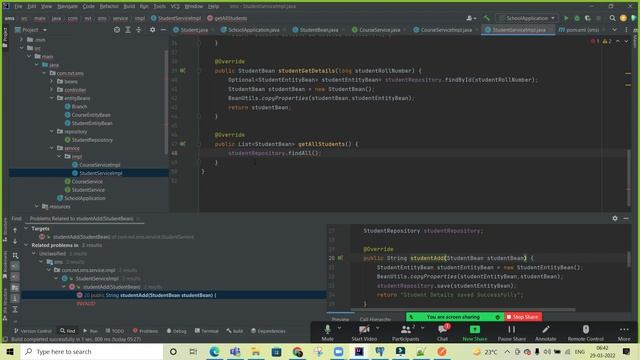Open Search Everywhere magnifier icon
Viewport: 640px width, 360px height.
[612, 18]
